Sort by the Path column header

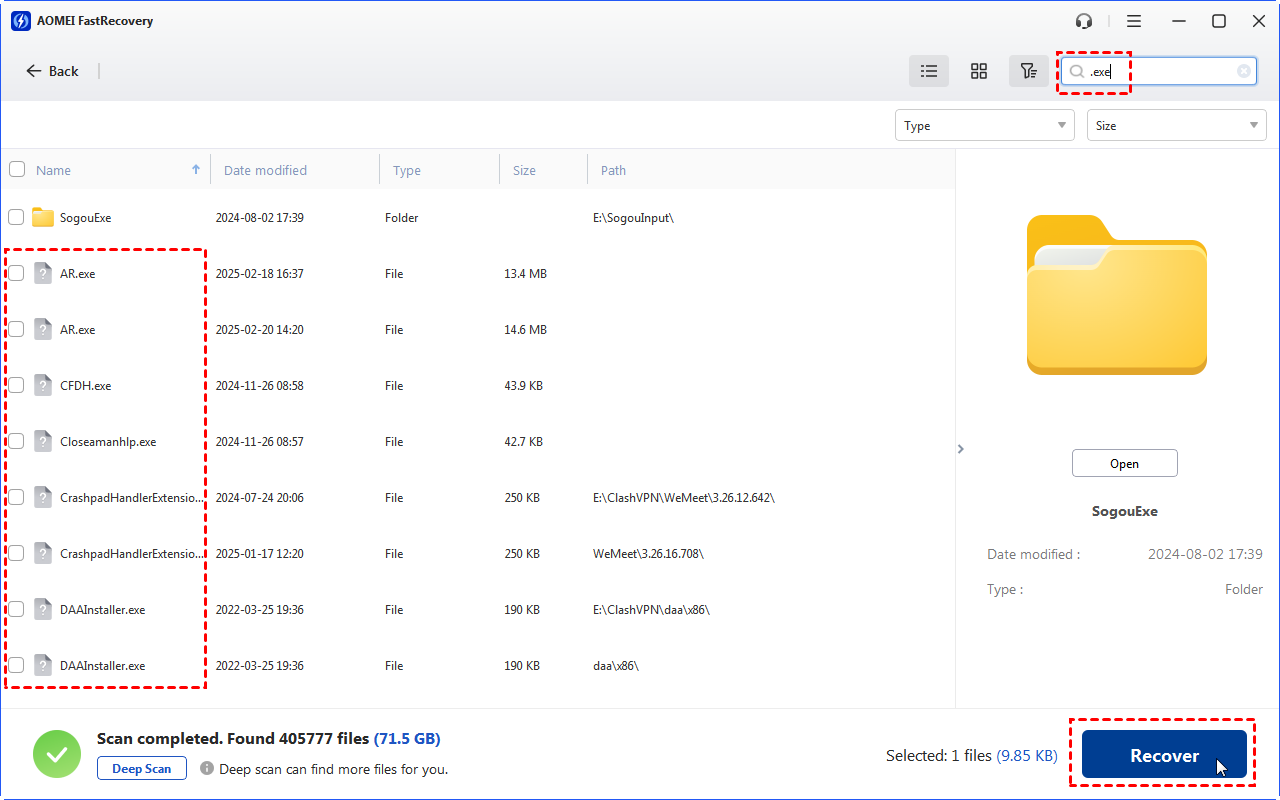click(x=613, y=170)
